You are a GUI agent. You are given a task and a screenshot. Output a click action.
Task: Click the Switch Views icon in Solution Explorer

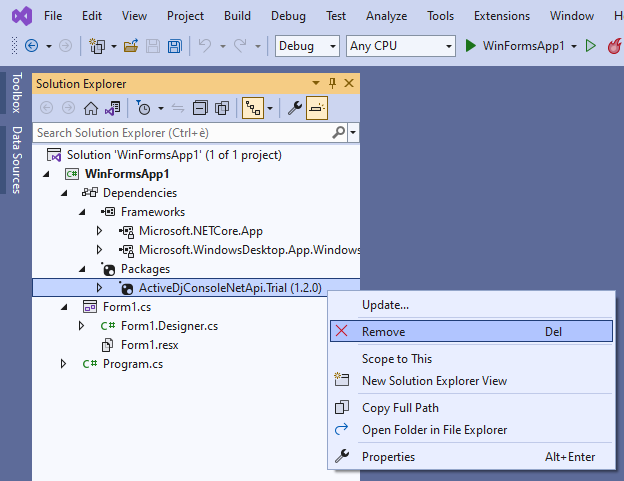(x=113, y=108)
